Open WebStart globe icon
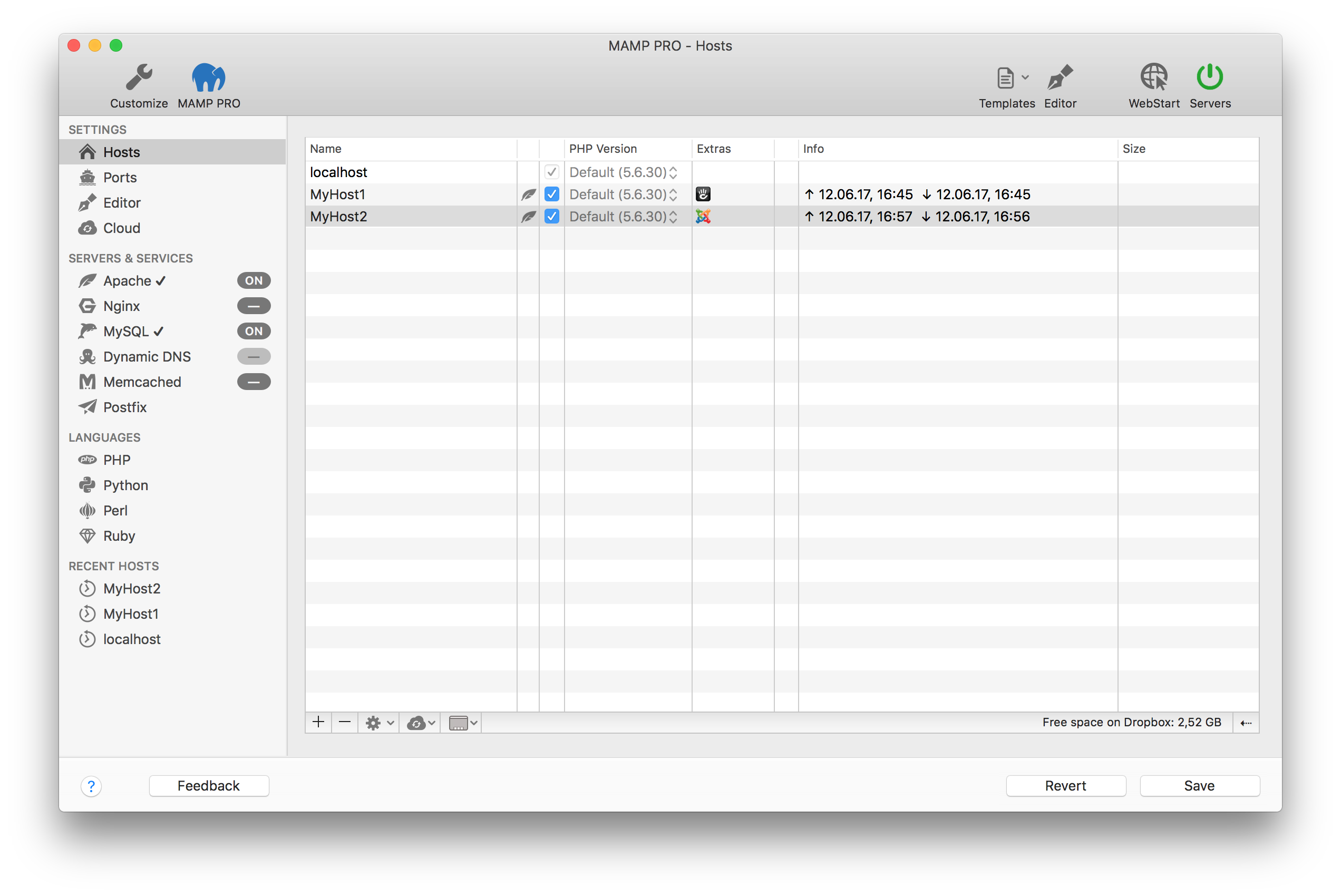1341x896 pixels. [x=1153, y=77]
